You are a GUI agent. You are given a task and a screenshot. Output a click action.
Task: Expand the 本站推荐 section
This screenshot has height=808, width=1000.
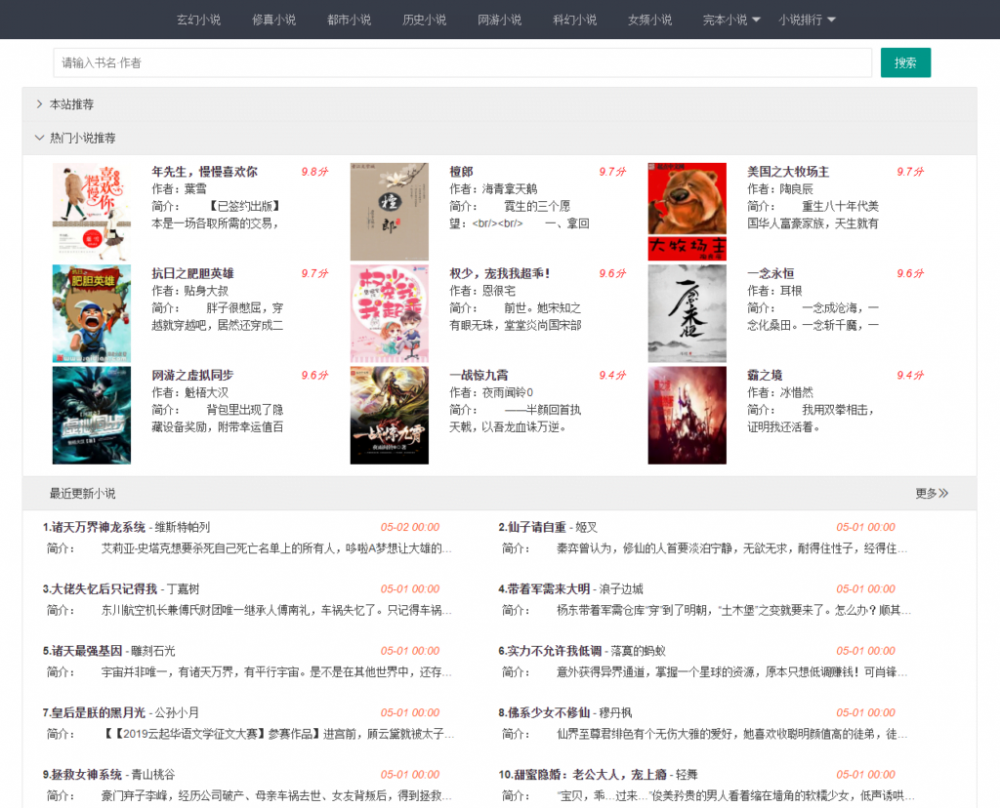coord(499,104)
